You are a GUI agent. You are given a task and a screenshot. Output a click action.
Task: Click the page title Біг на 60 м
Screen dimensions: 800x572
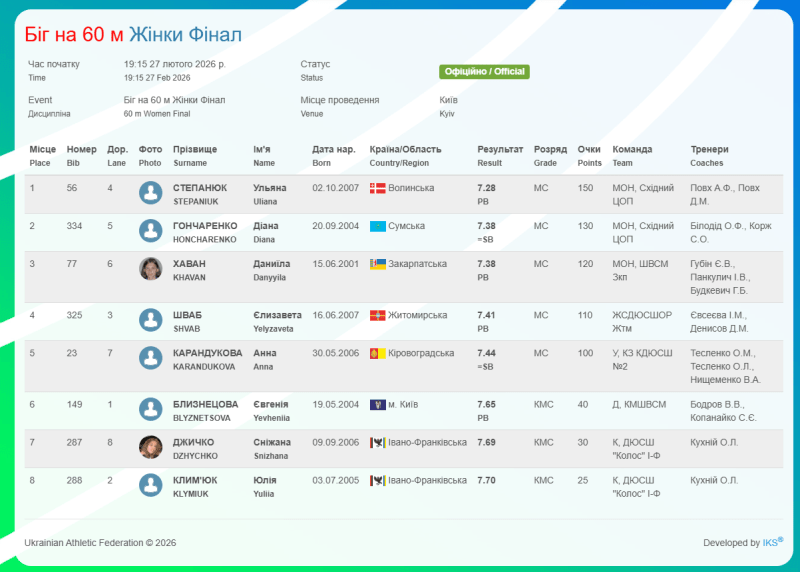point(74,35)
